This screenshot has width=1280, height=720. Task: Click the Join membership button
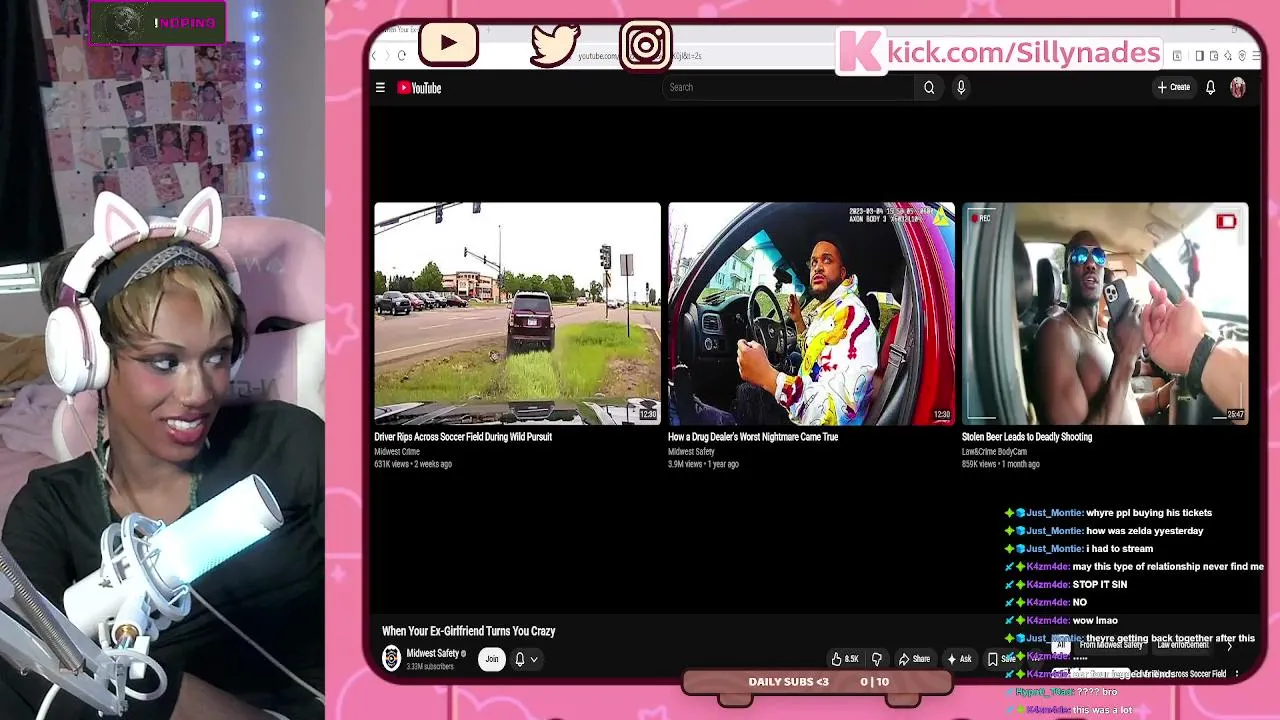491,659
